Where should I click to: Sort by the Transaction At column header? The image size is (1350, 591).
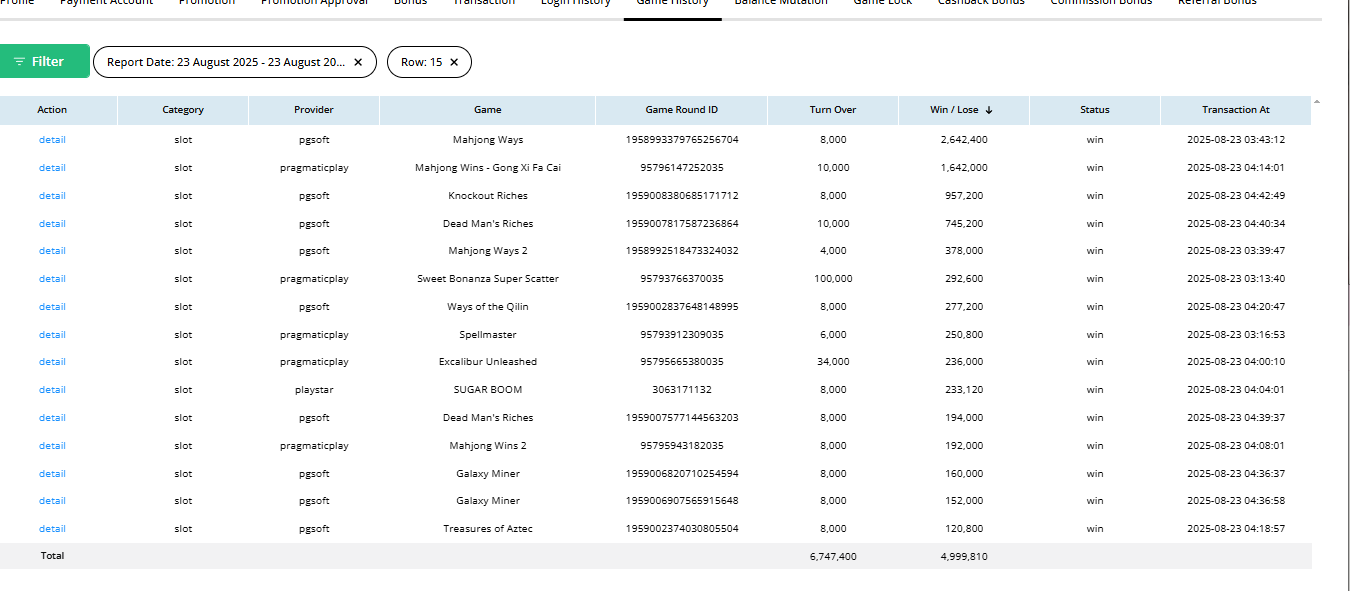pos(1236,110)
